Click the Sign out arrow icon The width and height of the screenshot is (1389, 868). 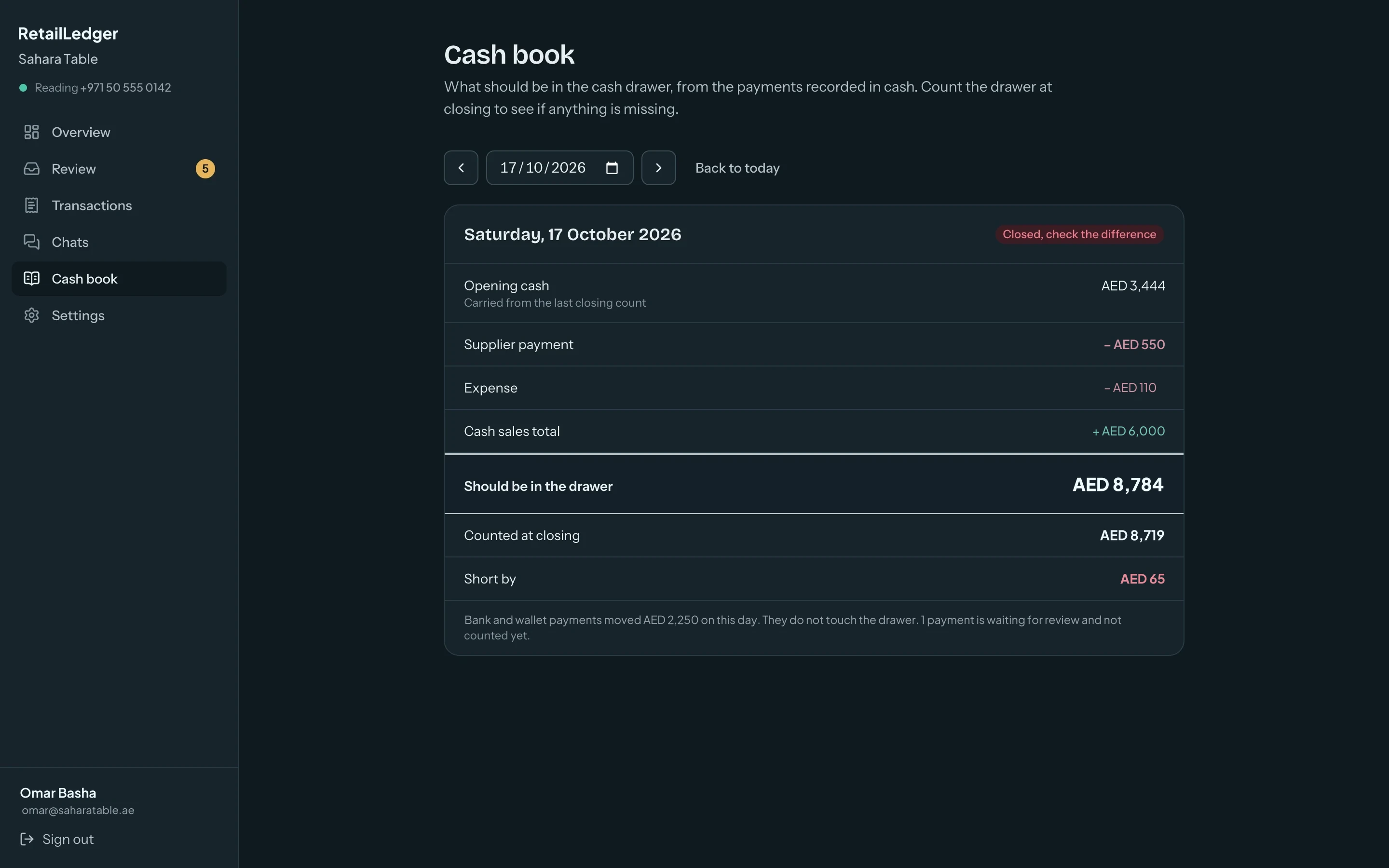click(27, 839)
